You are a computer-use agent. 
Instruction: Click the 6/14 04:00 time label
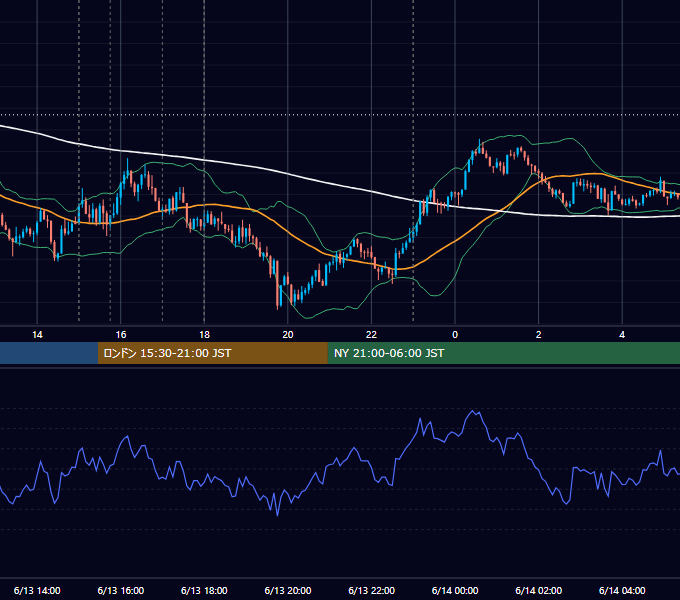pos(622,590)
